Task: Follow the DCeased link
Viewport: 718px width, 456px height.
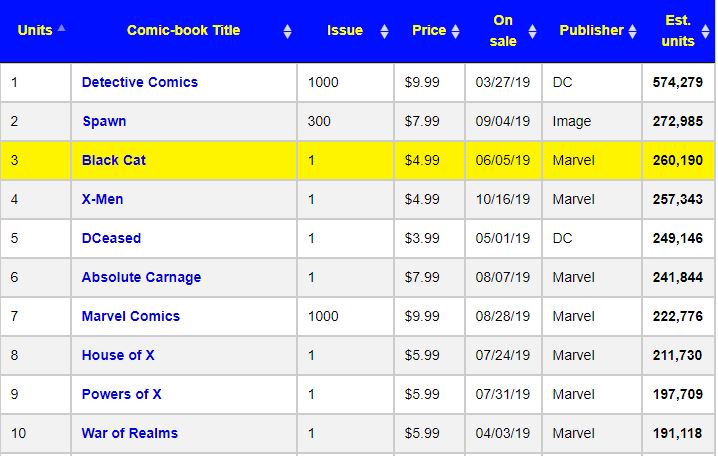Action: pyautogui.click(x=111, y=238)
